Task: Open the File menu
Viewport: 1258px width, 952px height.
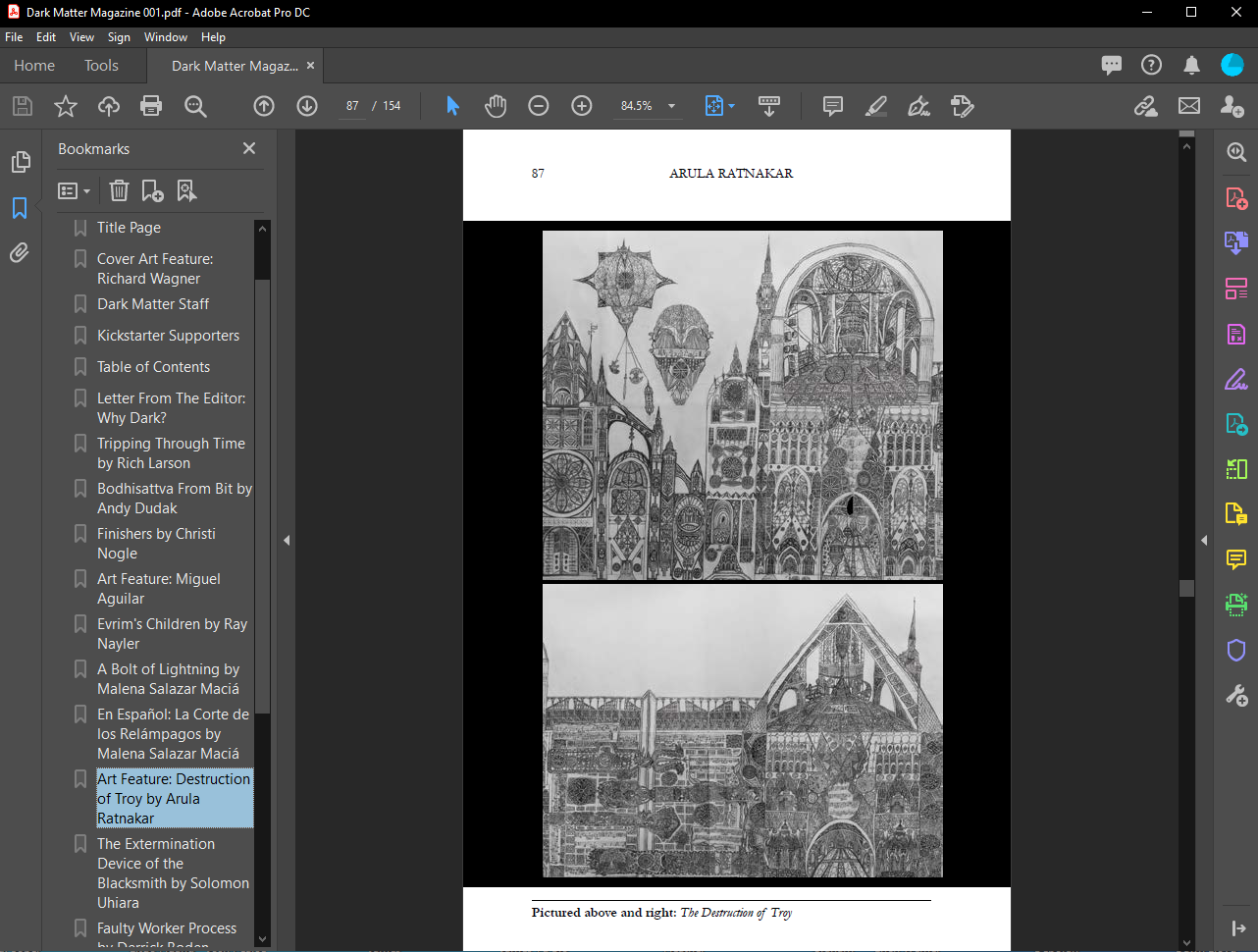Action: (14, 37)
